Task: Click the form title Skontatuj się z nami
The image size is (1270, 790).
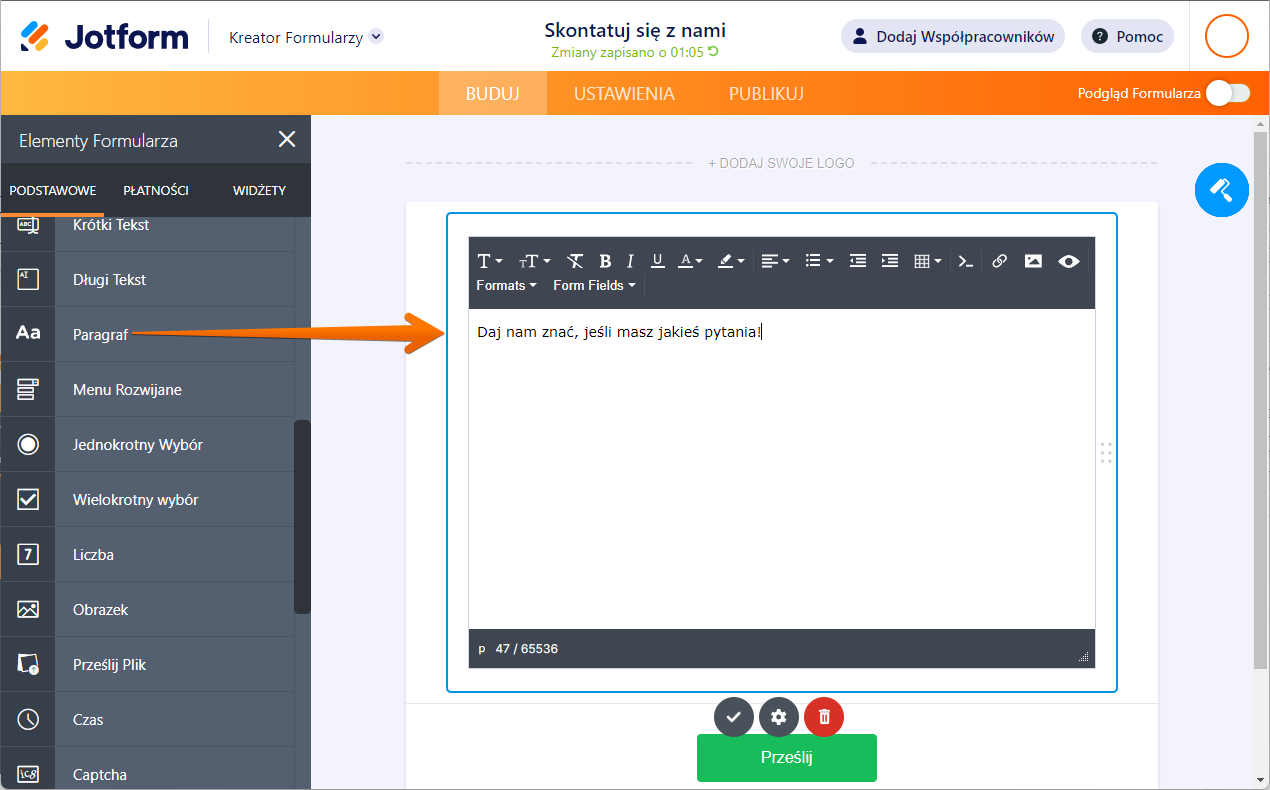Action: [x=635, y=30]
